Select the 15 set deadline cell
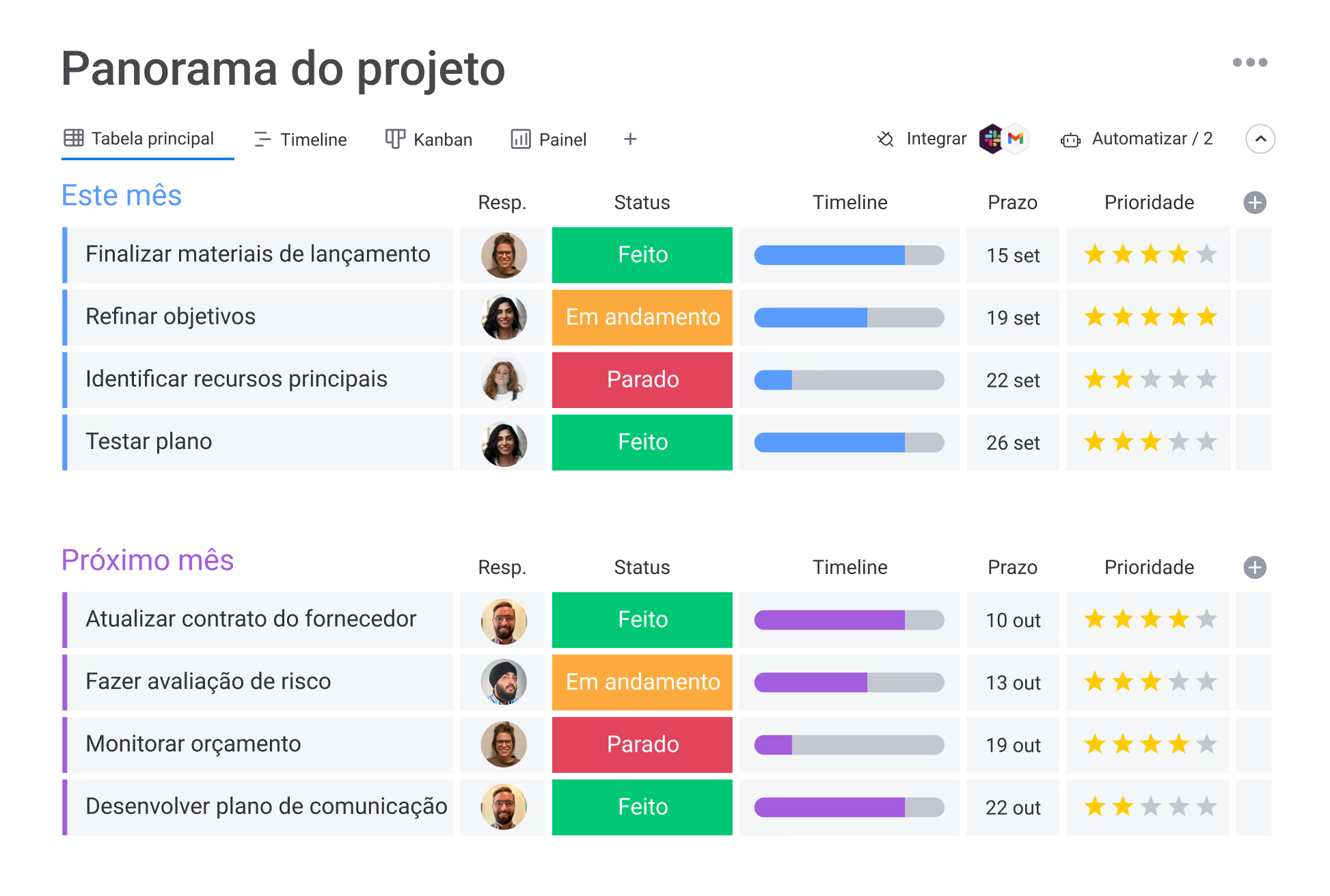This screenshot has width=1330, height=896. click(1012, 256)
